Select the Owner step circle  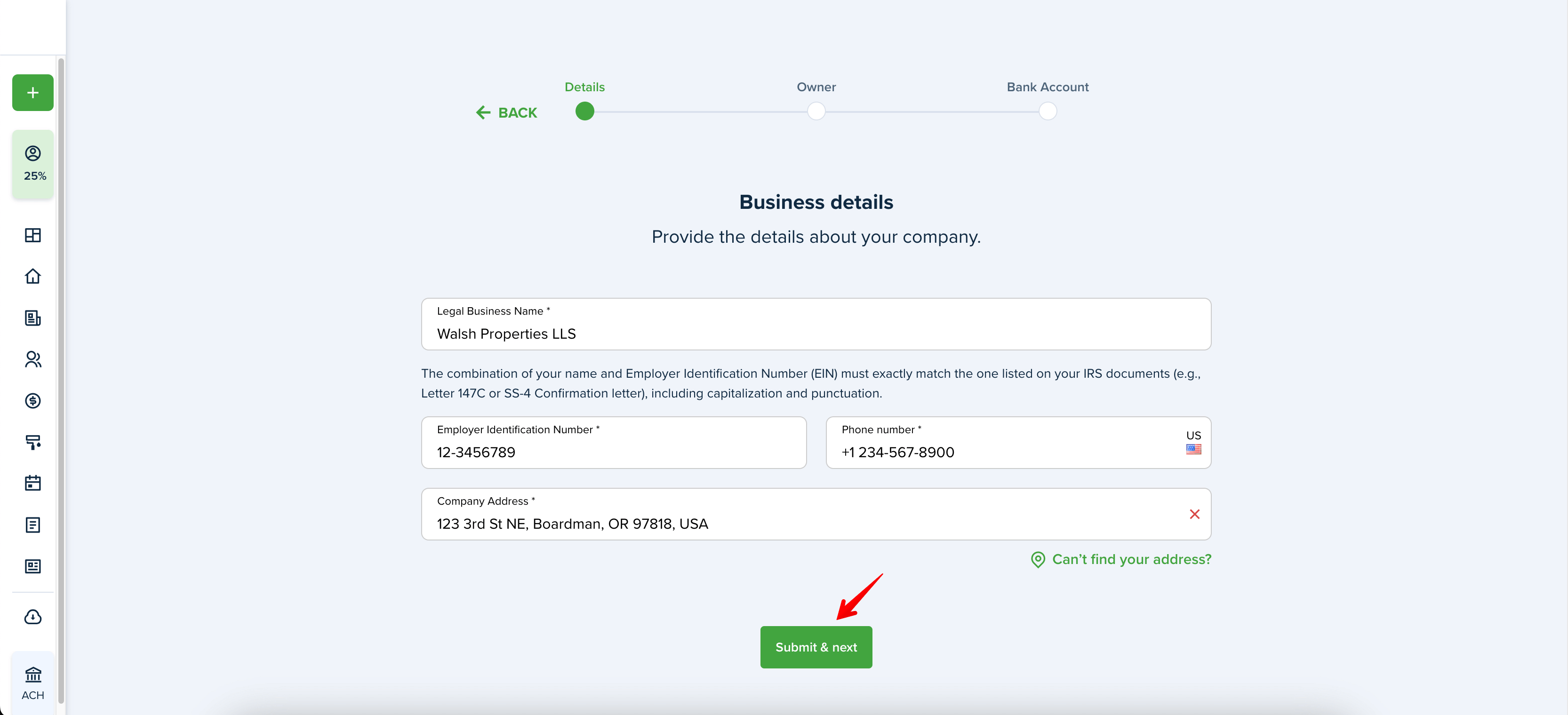point(816,111)
